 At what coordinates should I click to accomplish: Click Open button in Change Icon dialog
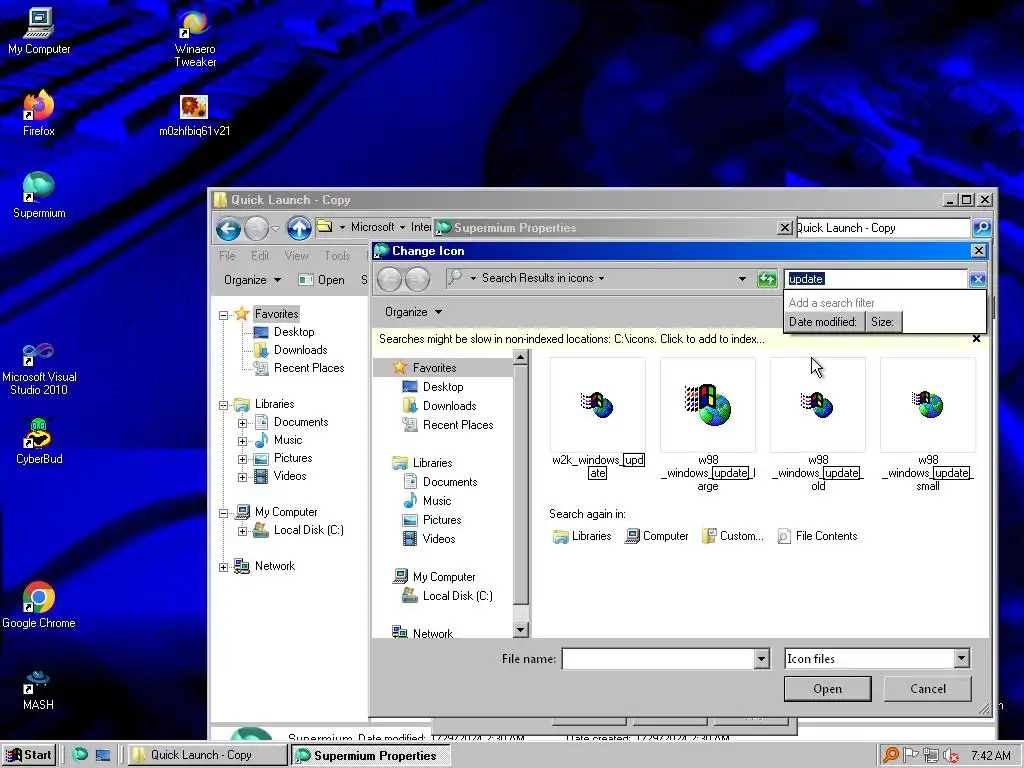[827, 688]
